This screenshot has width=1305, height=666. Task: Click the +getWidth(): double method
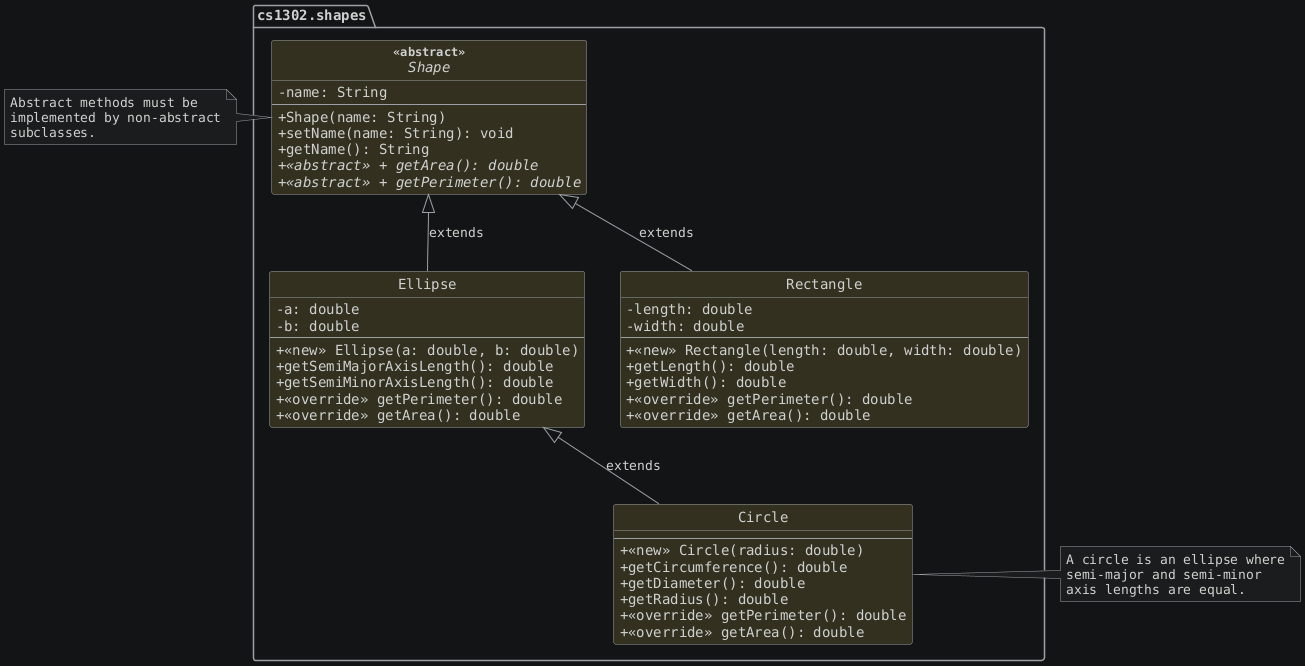click(706, 382)
